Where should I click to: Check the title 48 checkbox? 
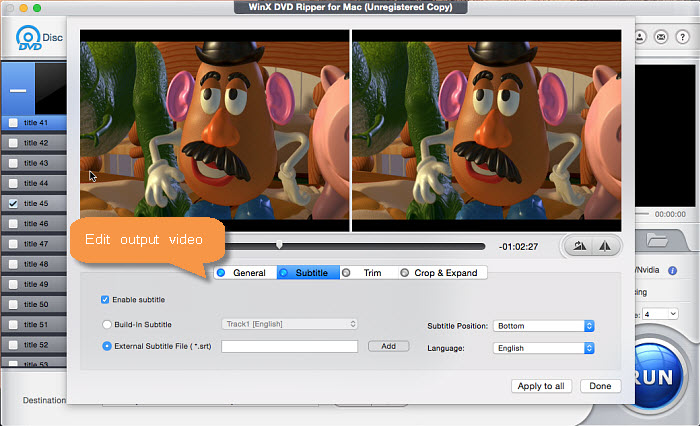click(13, 264)
